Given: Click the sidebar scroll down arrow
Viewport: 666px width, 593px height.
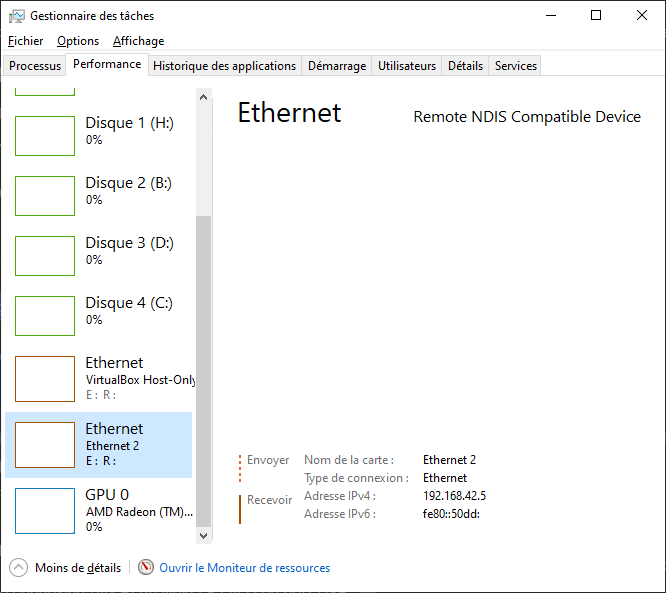Looking at the screenshot, I should (204, 535).
